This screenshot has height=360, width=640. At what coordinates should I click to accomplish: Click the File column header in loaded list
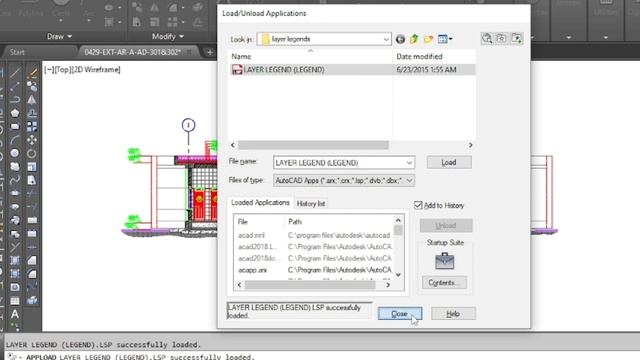[259, 222]
